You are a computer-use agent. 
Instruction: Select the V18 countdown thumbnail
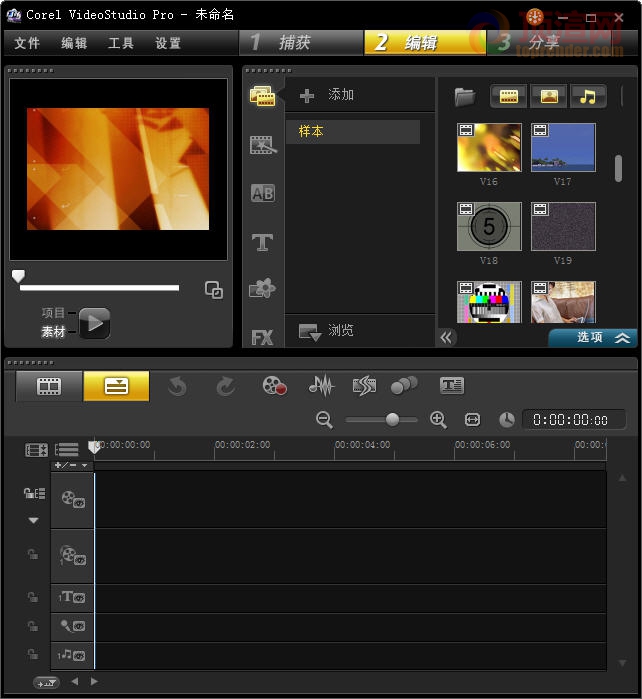pos(489,226)
